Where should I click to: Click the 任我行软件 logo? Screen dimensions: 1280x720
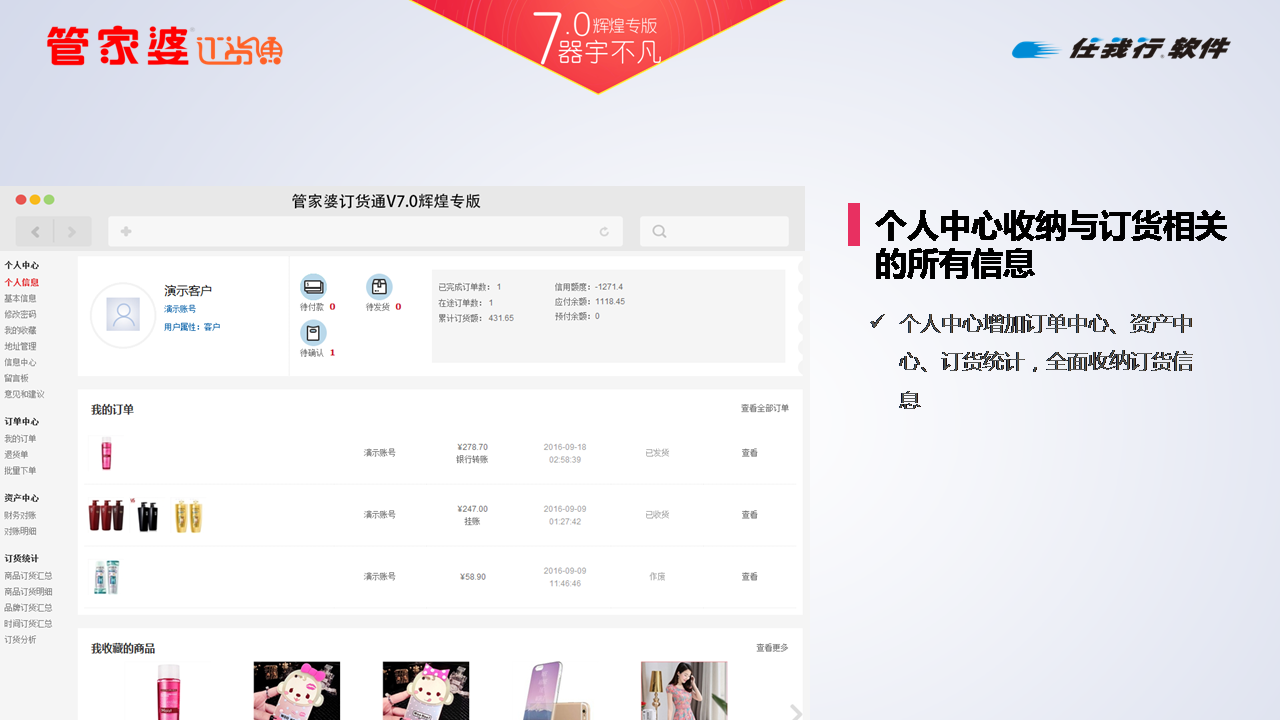(x=1120, y=48)
